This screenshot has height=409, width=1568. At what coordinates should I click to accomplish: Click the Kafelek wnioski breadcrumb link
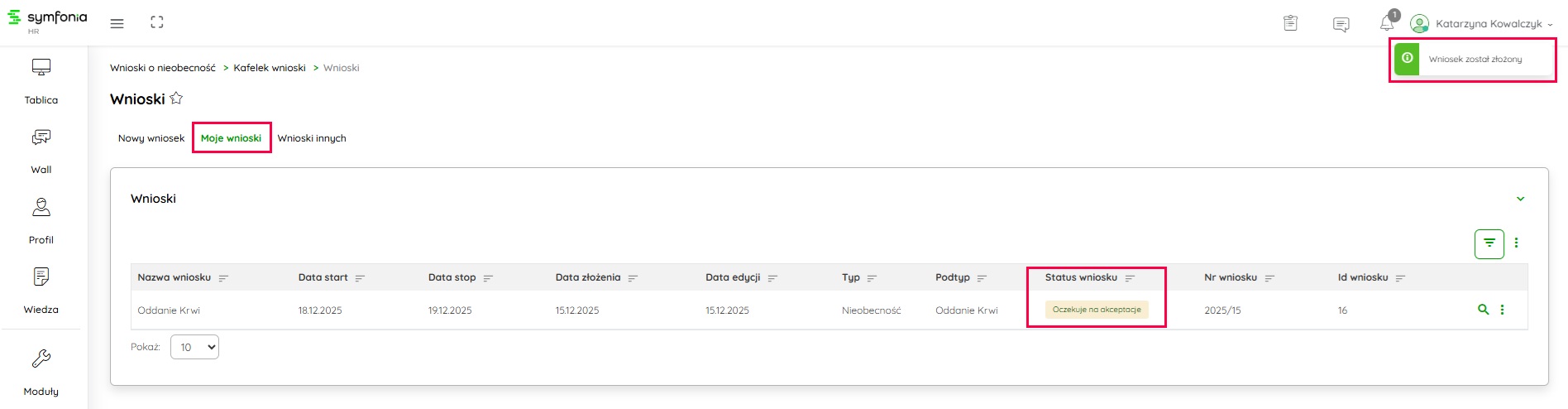click(x=270, y=68)
